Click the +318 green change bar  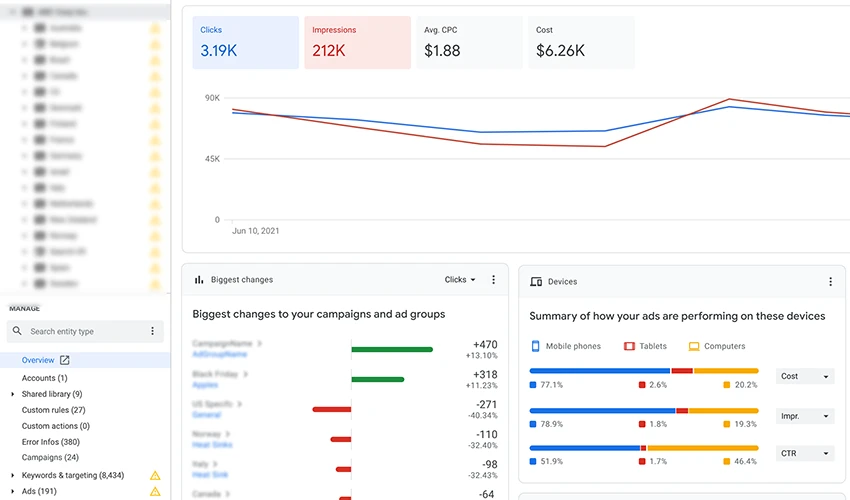[378, 380]
